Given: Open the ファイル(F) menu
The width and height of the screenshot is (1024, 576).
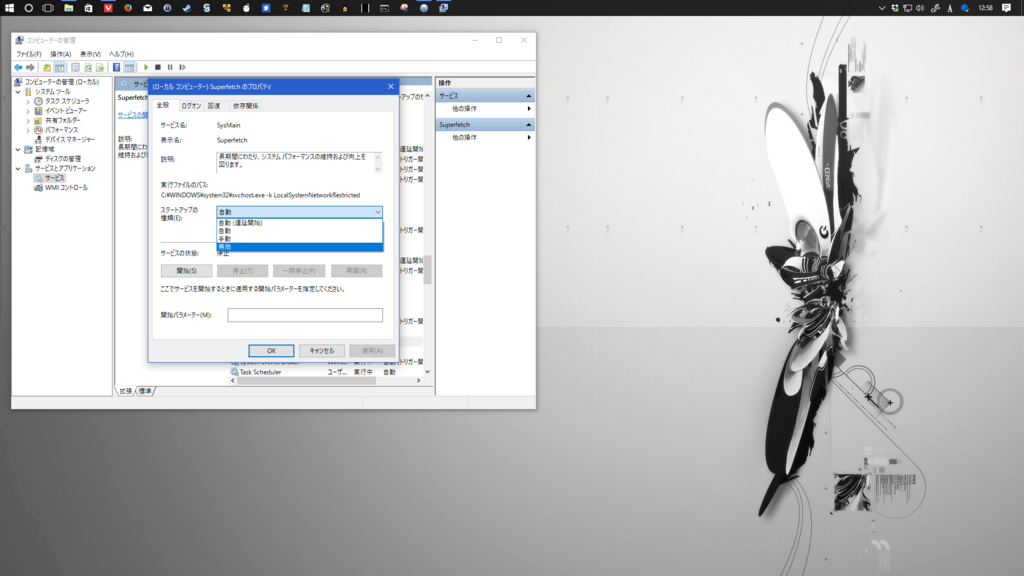Looking at the screenshot, I should (x=29, y=54).
